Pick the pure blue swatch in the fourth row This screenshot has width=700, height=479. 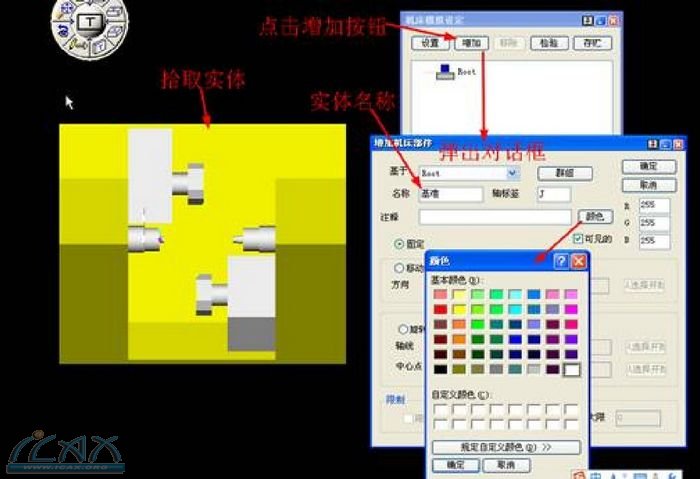click(515, 339)
